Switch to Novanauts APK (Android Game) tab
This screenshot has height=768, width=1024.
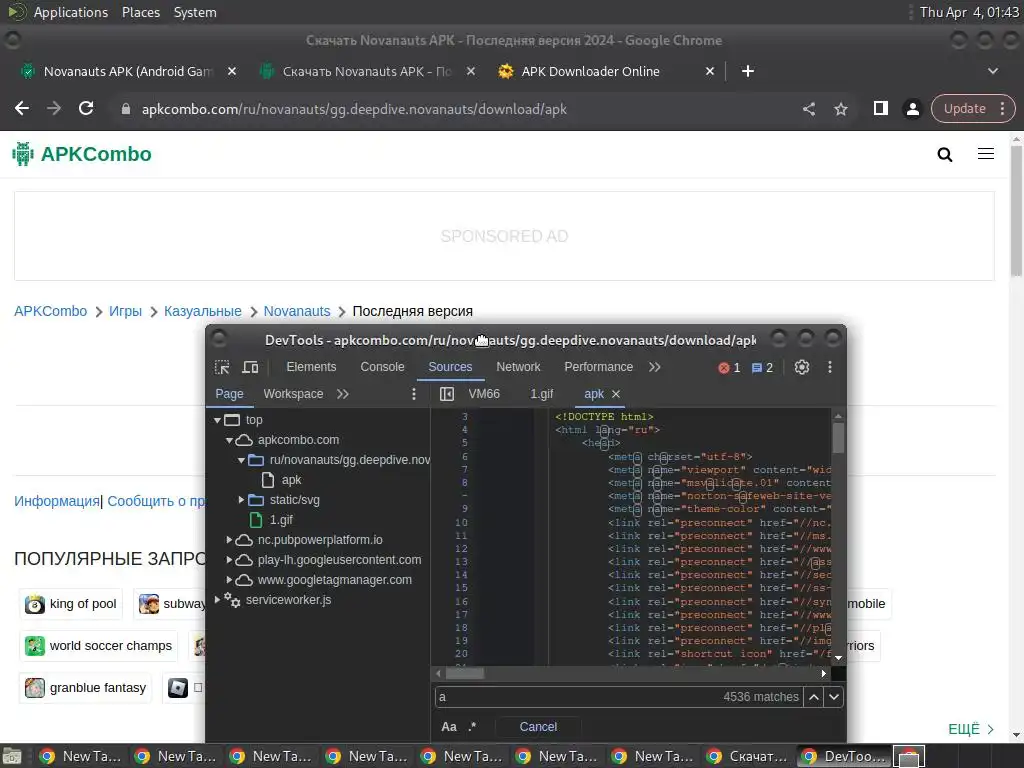(x=128, y=71)
